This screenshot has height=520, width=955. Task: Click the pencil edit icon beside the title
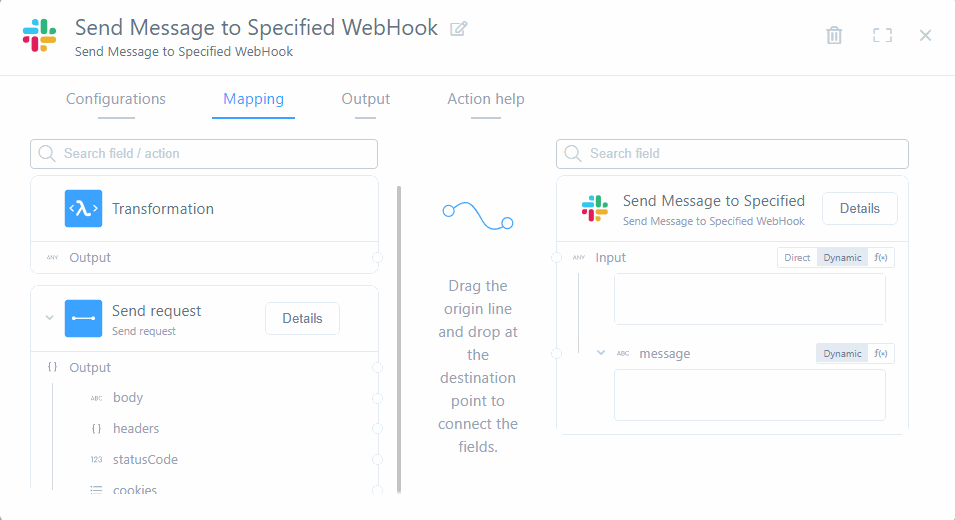click(459, 29)
